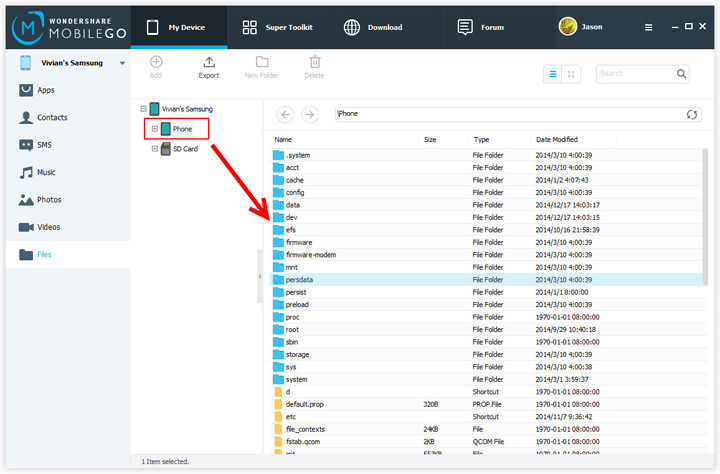Collapse the Vivian's Samsung tree node
Viewport: 720px width, 474px height.
[144, 109]
